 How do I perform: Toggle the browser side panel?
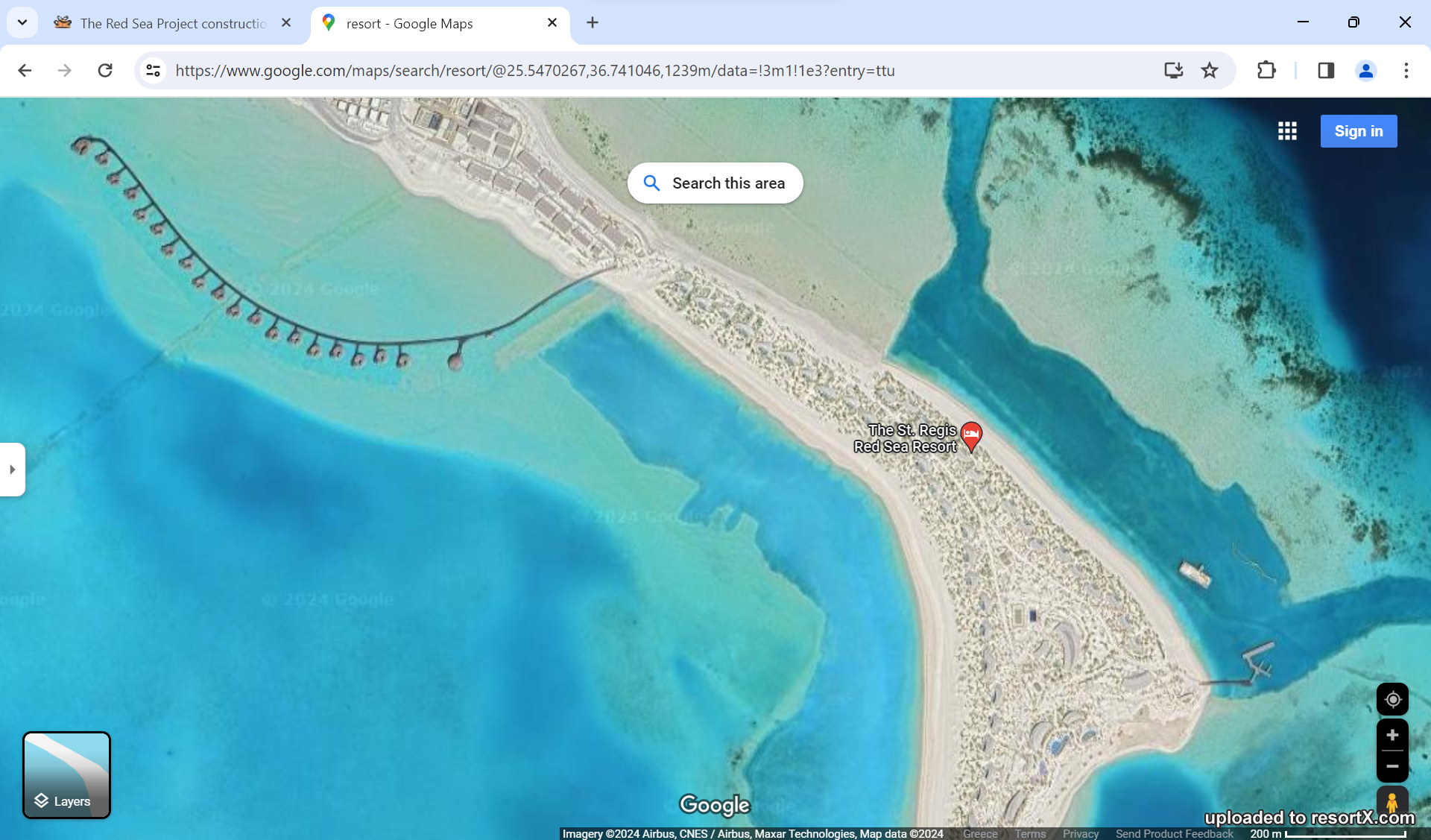1326,70
